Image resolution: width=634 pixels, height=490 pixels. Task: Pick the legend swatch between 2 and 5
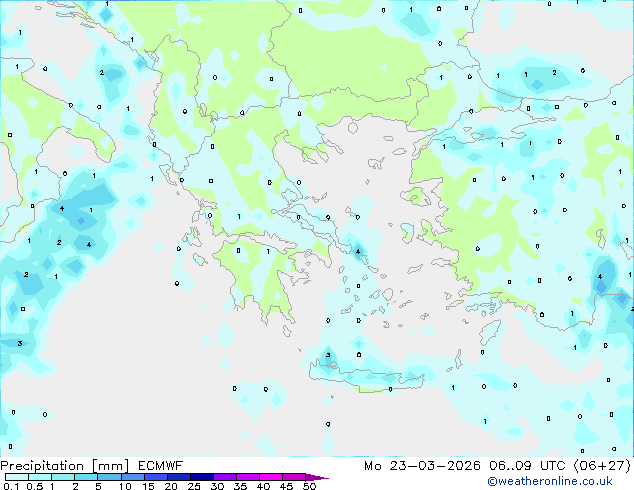[86, 477]
